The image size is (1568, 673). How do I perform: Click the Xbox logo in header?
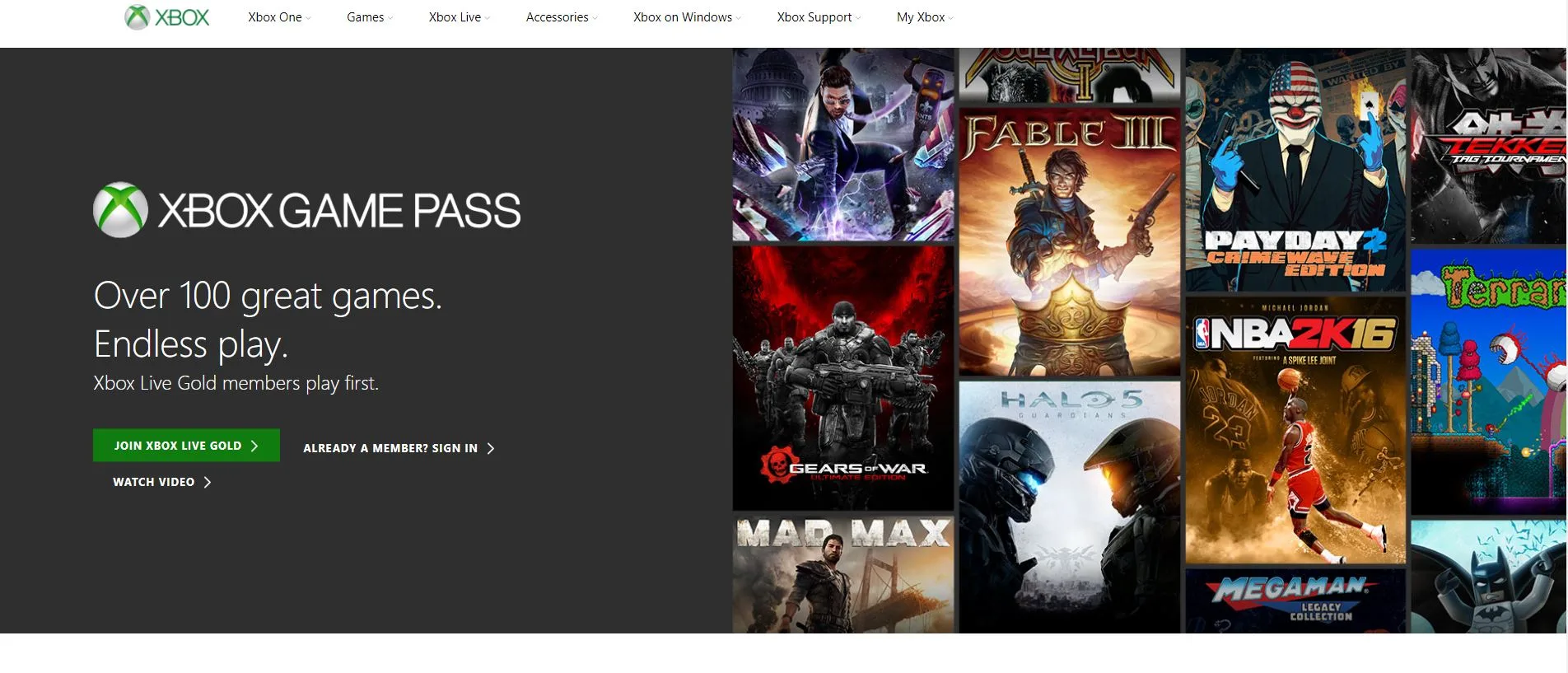pos(167,17)
